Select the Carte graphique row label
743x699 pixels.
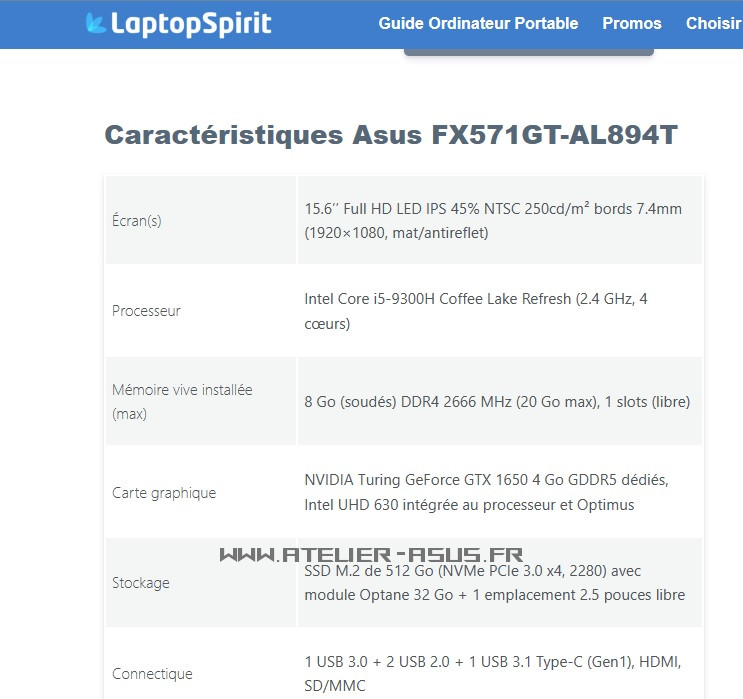click(164, 493)
